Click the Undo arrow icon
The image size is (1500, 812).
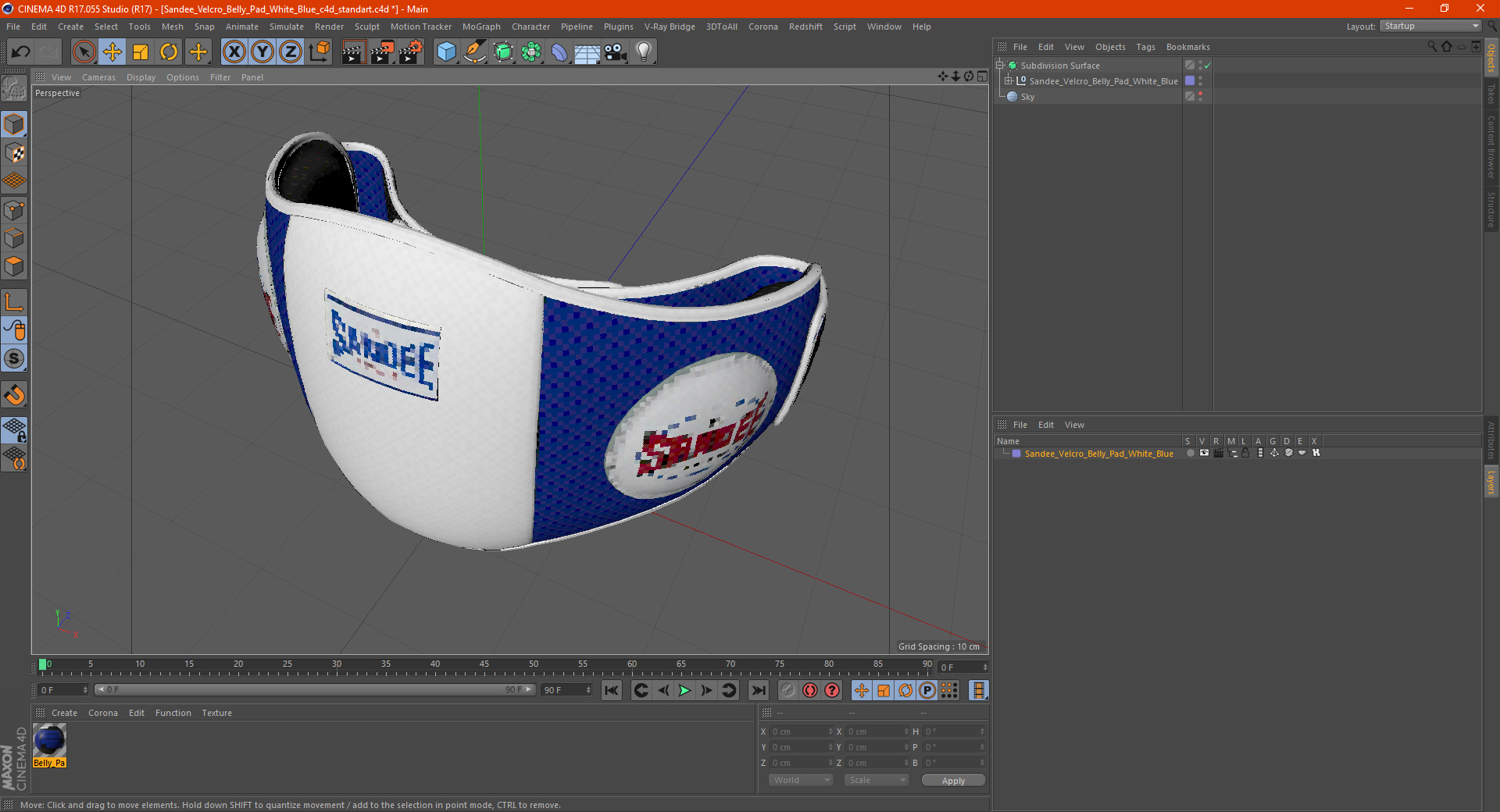[x=21, y=52]
